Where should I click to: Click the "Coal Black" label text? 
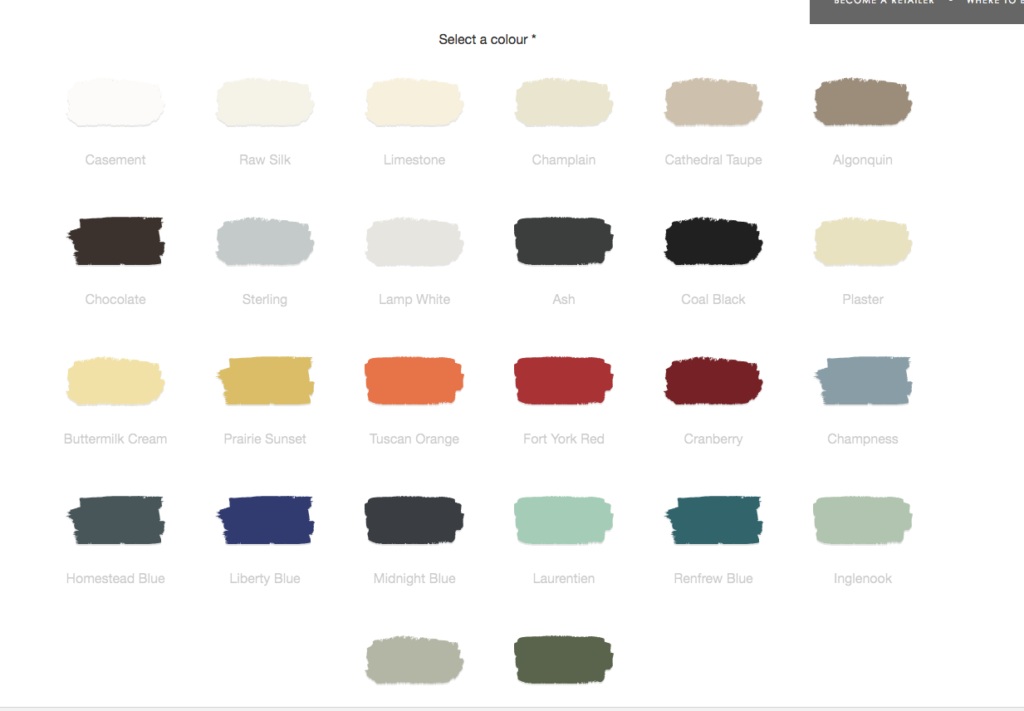(713, 300)
